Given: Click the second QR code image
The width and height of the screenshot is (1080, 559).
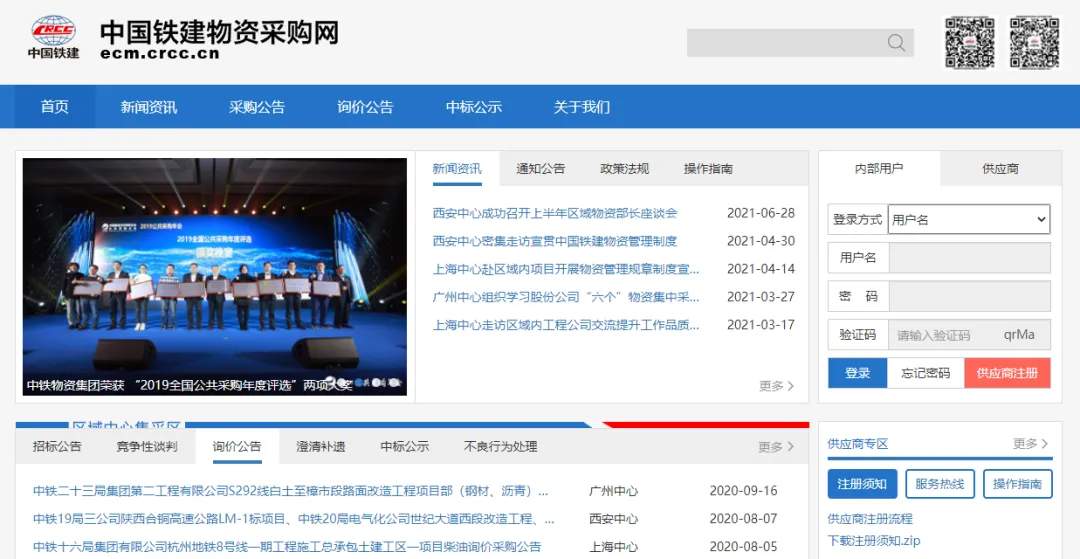Looking at the screenshot, I should (1034, 42).
